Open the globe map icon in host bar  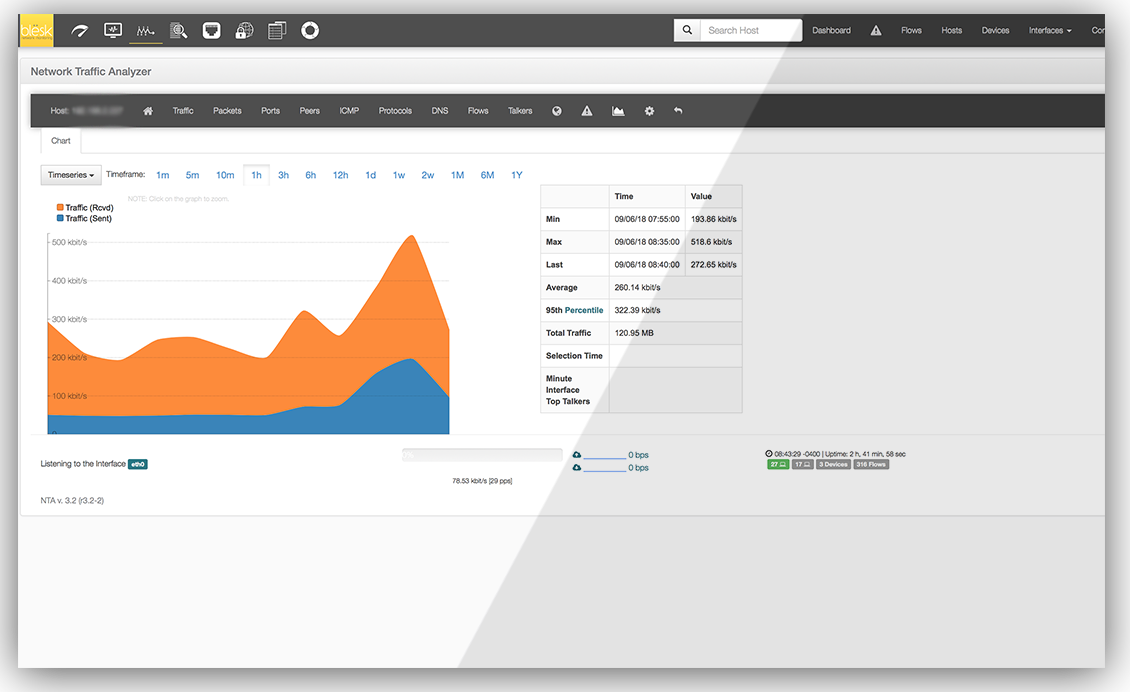pyautogui.click(x=557, y=111)
